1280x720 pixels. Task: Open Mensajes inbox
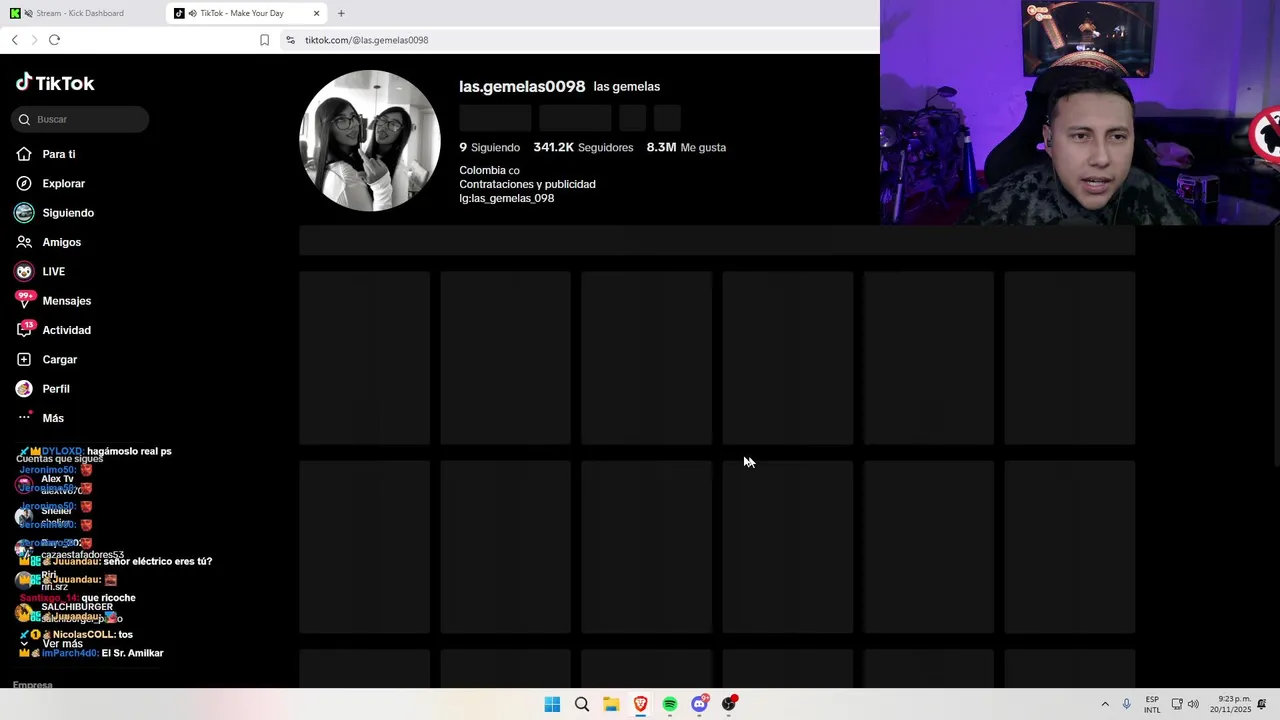point(66,301)
